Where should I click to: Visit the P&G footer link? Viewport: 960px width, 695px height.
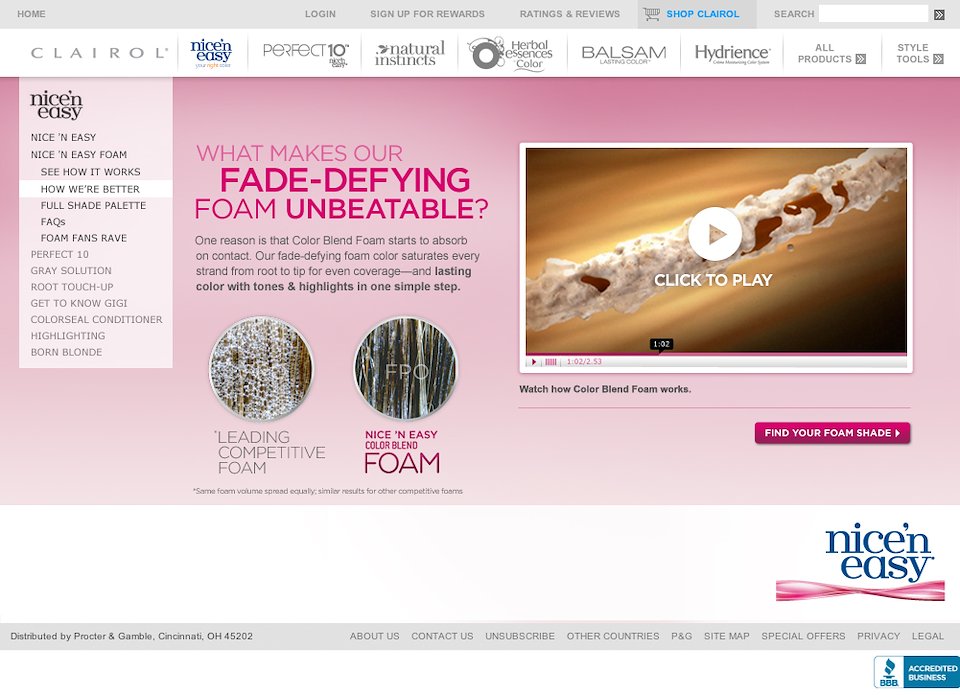point(681,636)
